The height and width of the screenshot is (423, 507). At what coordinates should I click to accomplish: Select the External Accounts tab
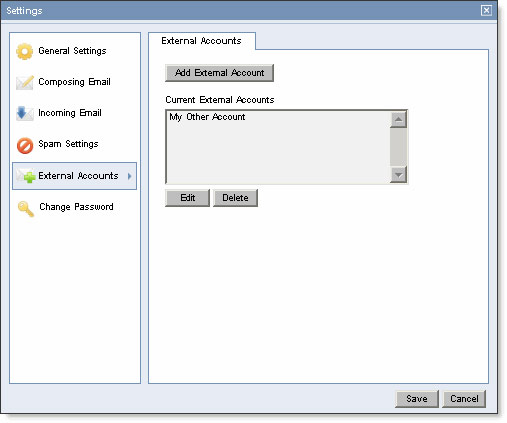(x=202, y=41)
